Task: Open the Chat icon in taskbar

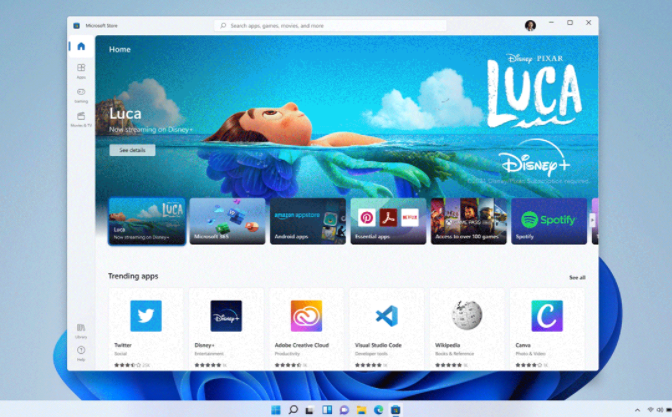Action: click(x=344, y=410)
